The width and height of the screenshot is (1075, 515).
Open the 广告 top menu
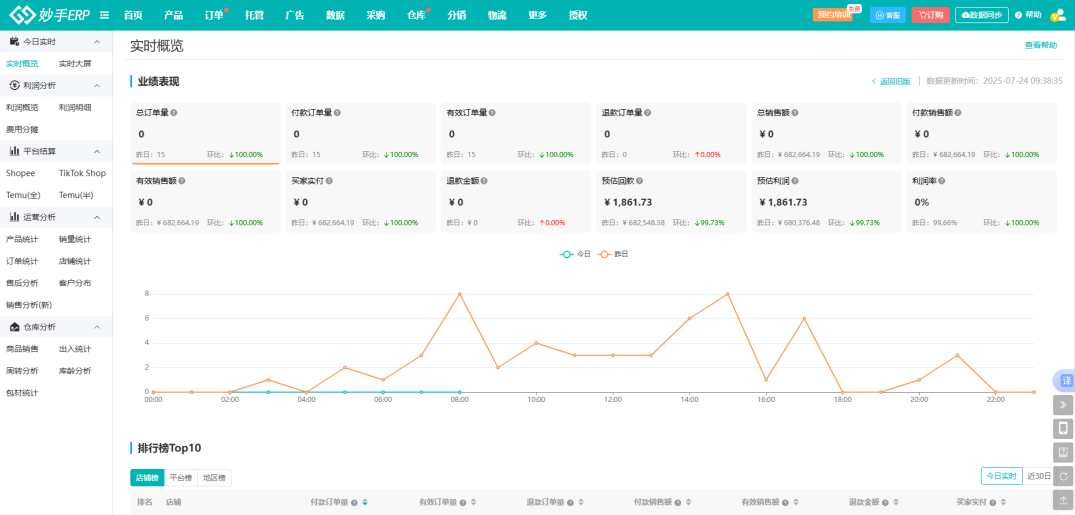[295, 15]
